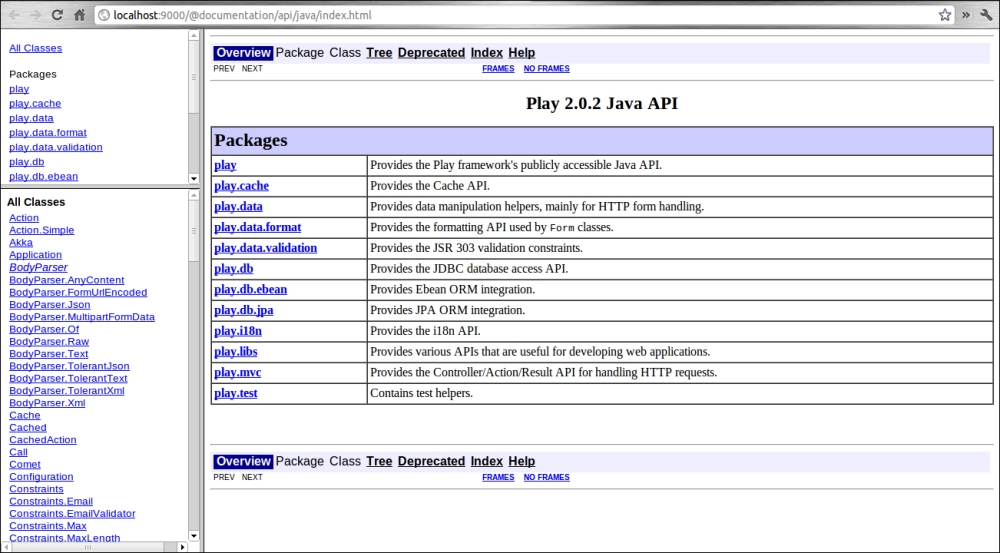Open the Action.Simple class

coord(41,230)
